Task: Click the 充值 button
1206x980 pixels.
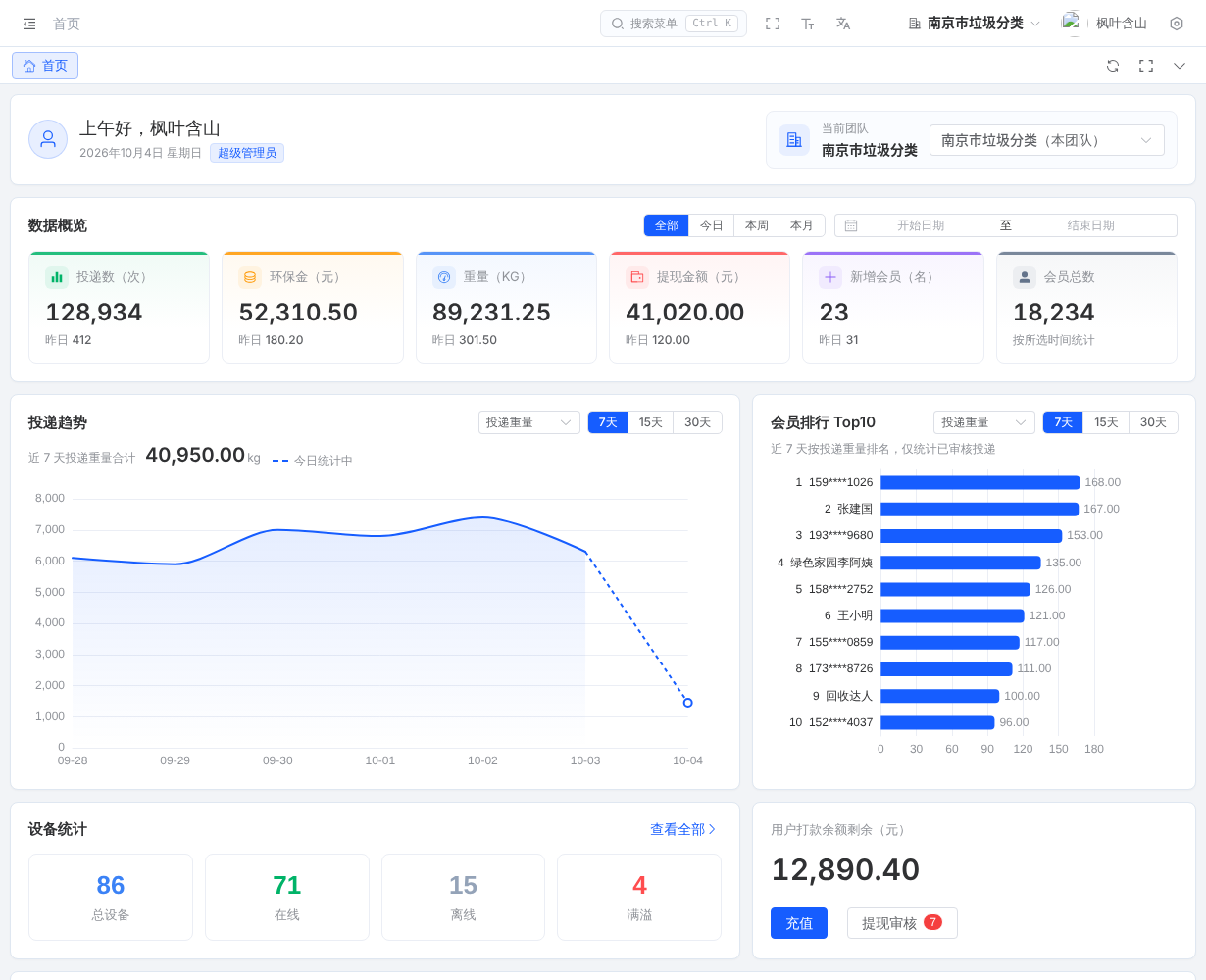Action: pyautogui.click(x=799, y=923)
